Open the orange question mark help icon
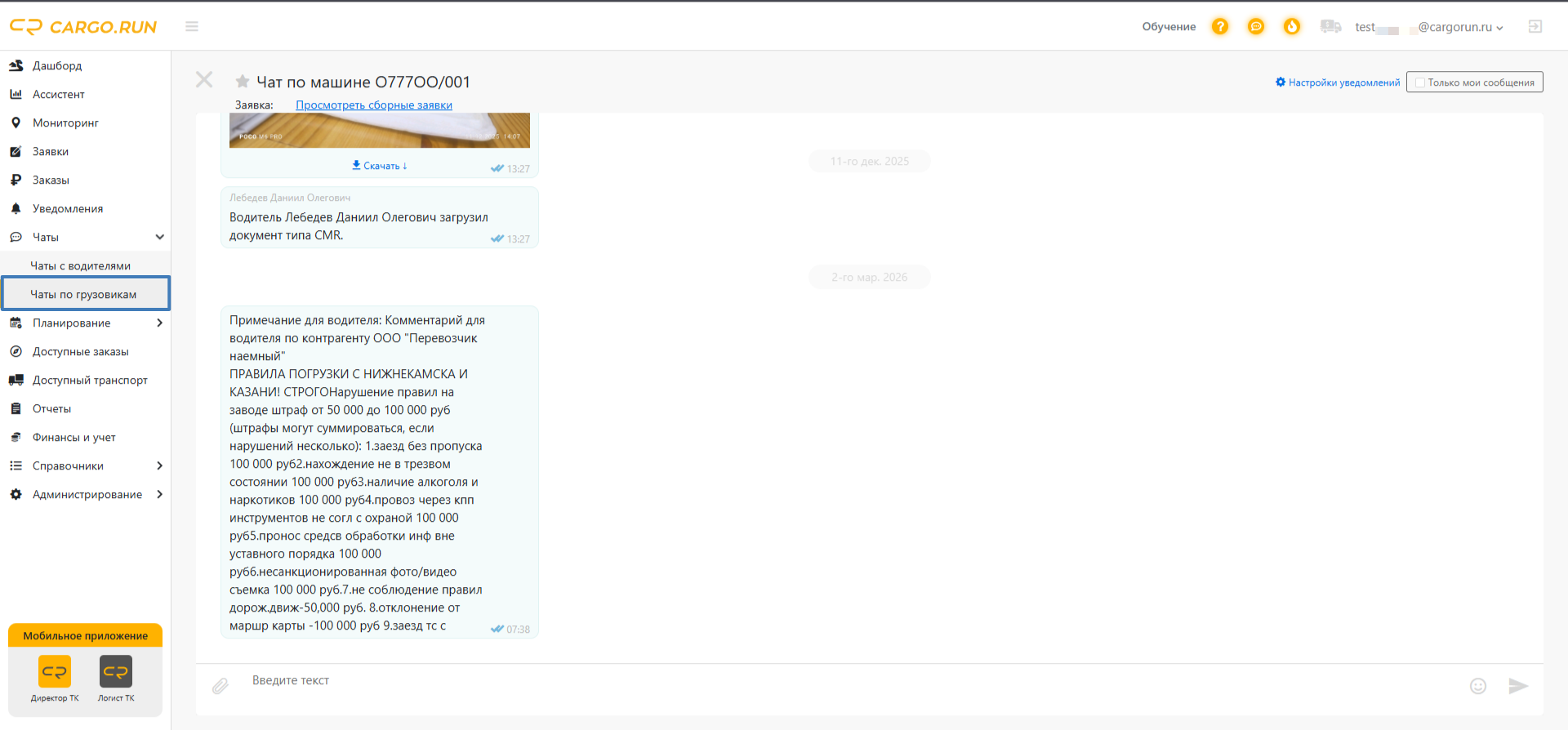The height and width of the screenshot is (730, 1568). [x=1220, y=26]
